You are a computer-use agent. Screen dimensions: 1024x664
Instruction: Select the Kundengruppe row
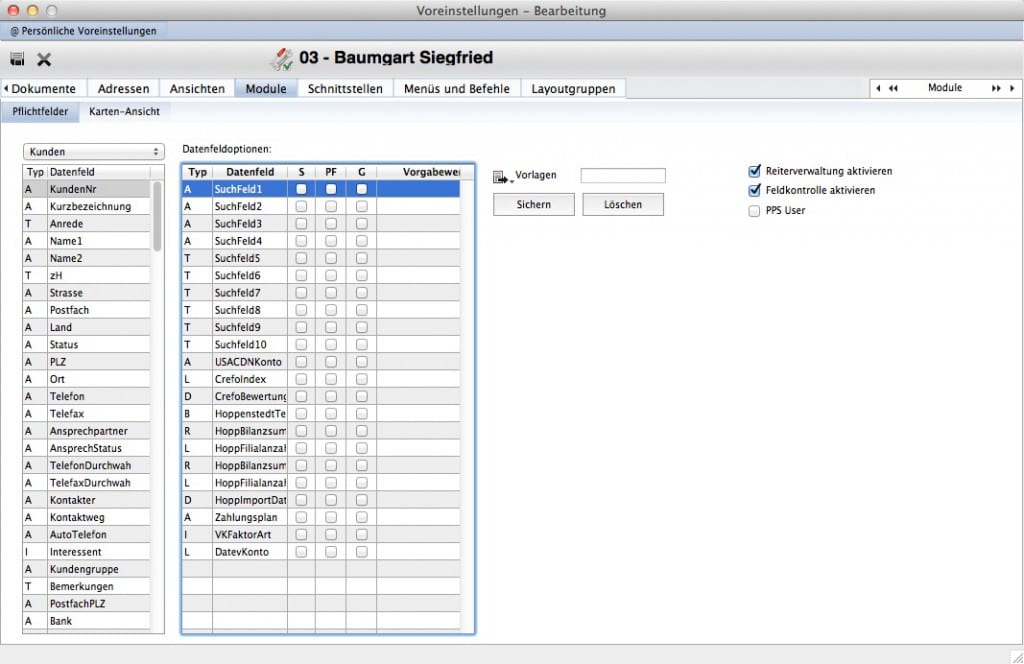tap(86, 569)
